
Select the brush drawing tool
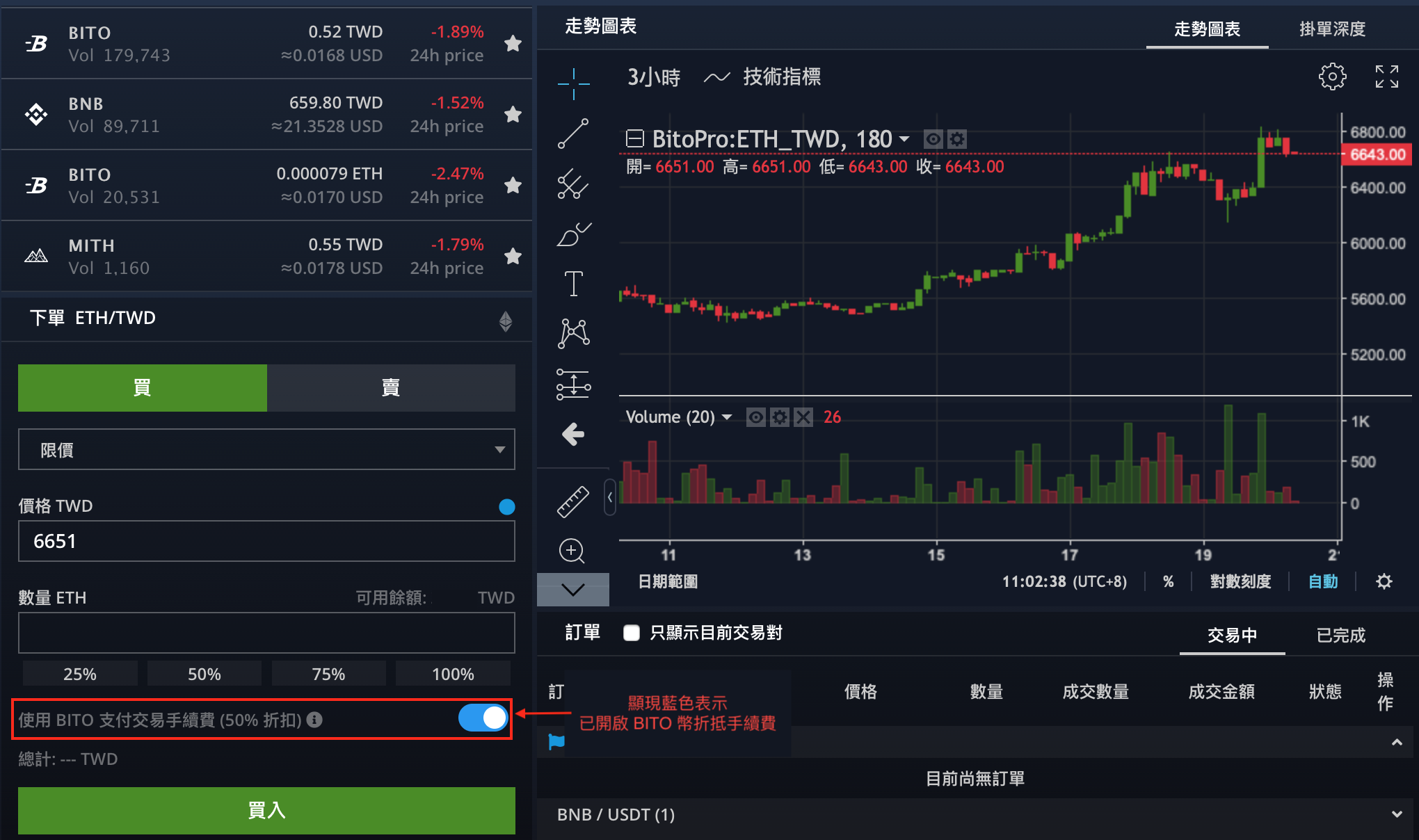573,234
